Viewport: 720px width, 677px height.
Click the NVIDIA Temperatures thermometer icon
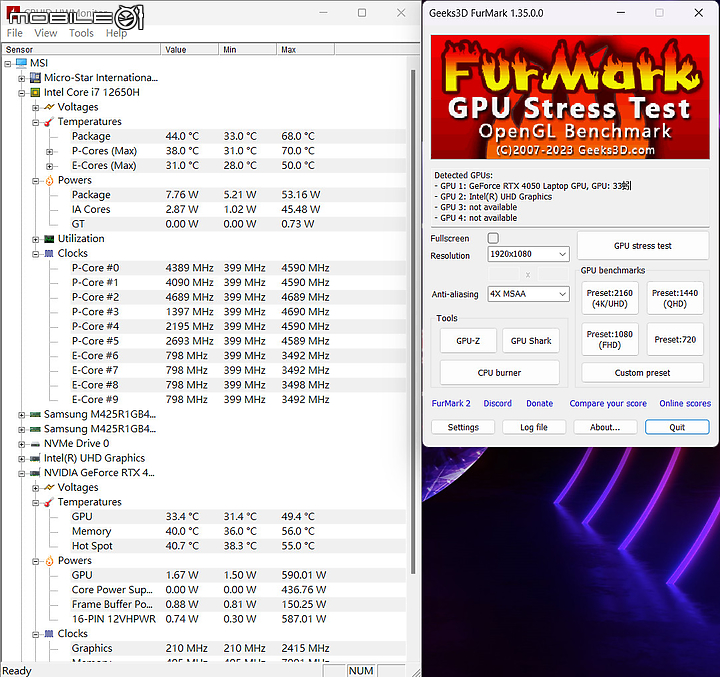(x=49, y=502)
